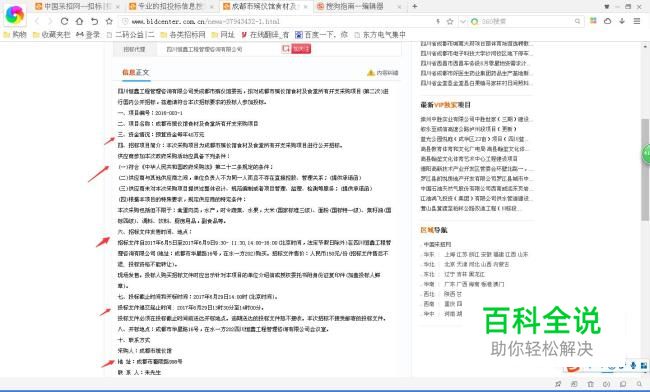Click the microphone icon on the input toolbar
The image size is (650, 392).
point(633,365)
